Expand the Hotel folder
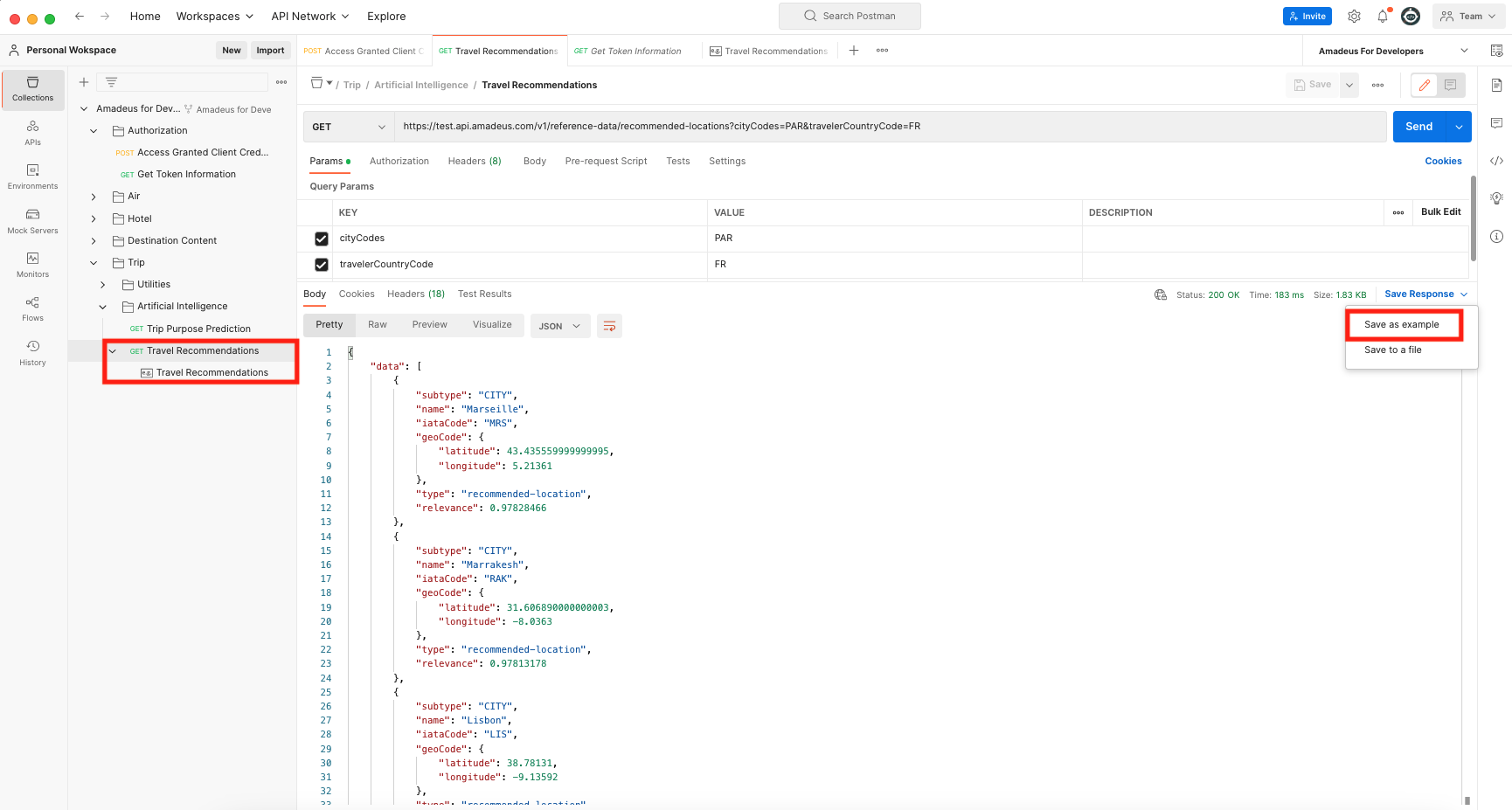Image resolution: width=1512 pixels, height=810 pixels. coord(94,219)
